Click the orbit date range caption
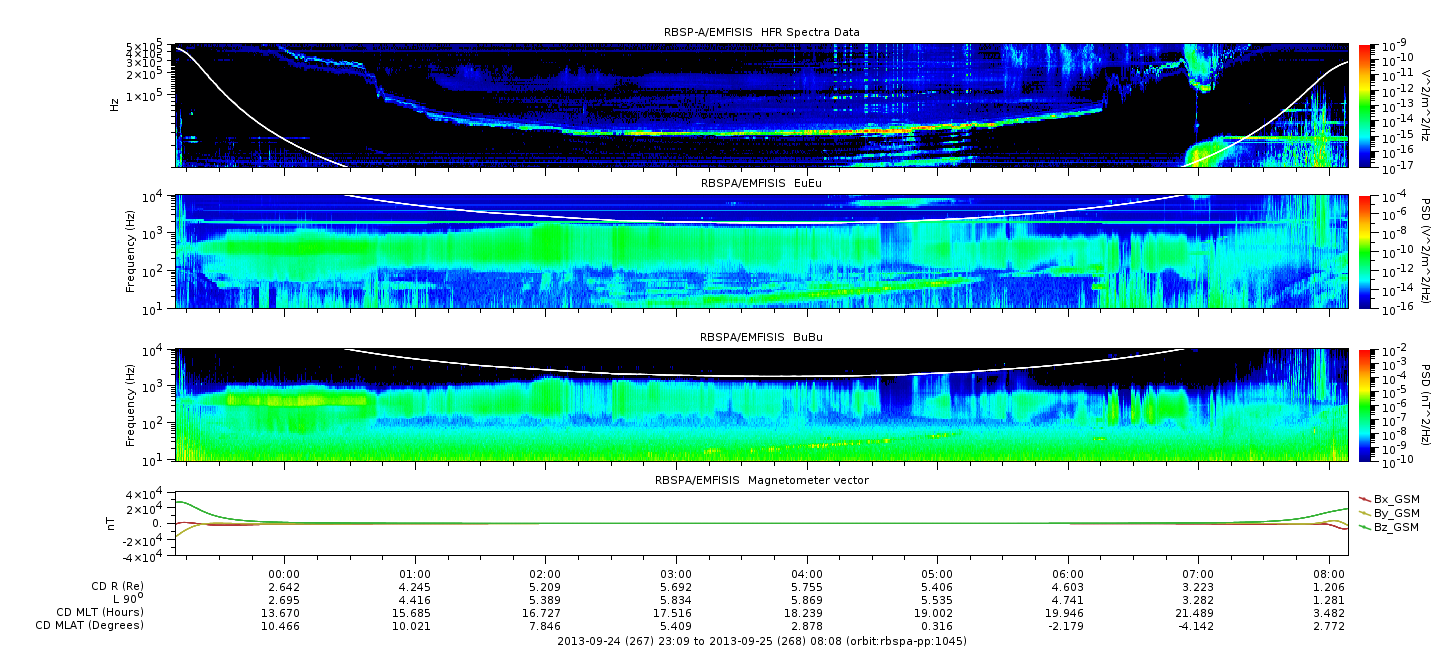This screenshot has height=658, width=1447. coord(761,640)
